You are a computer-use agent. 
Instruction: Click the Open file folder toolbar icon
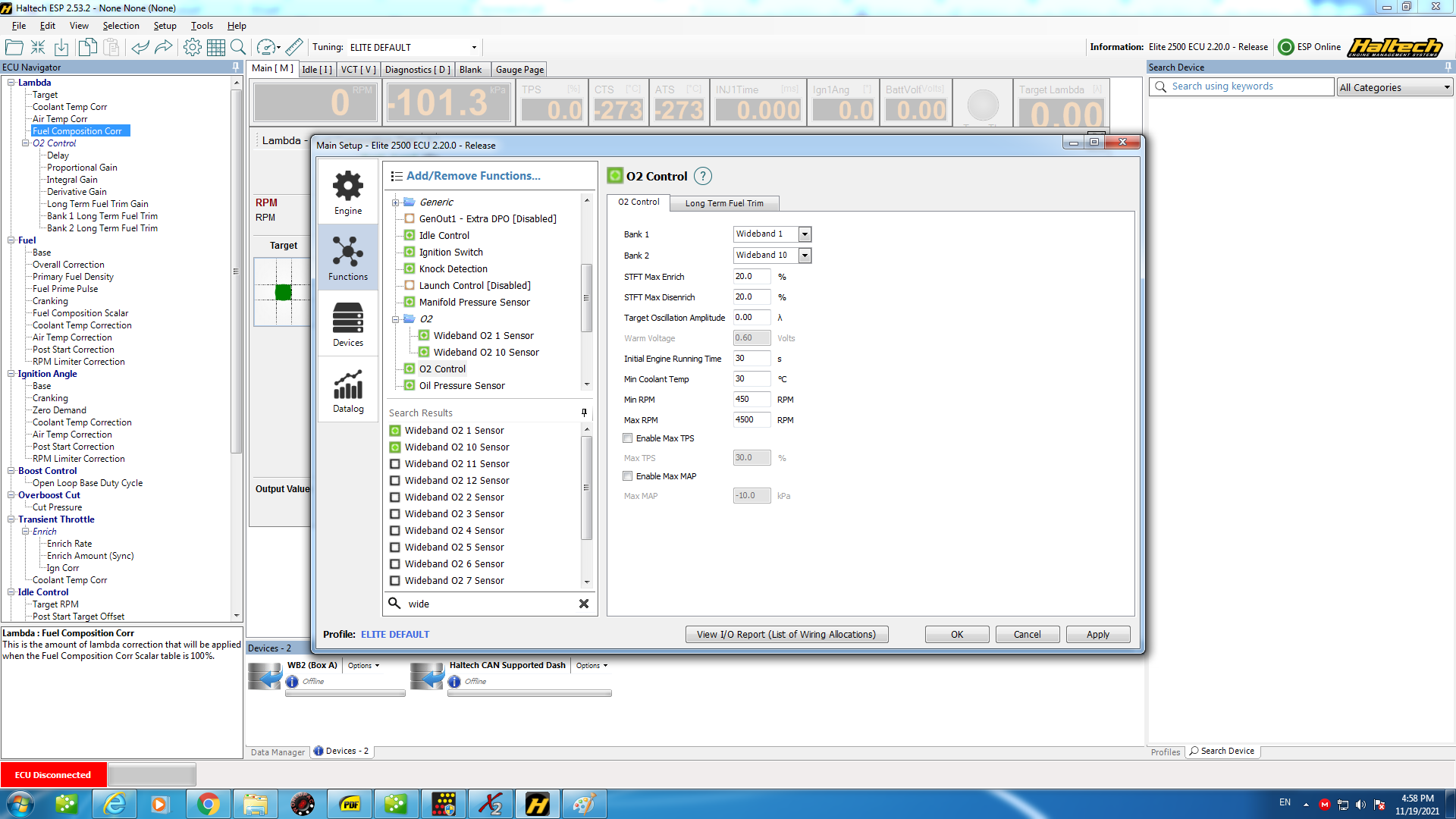pos(14,47)
